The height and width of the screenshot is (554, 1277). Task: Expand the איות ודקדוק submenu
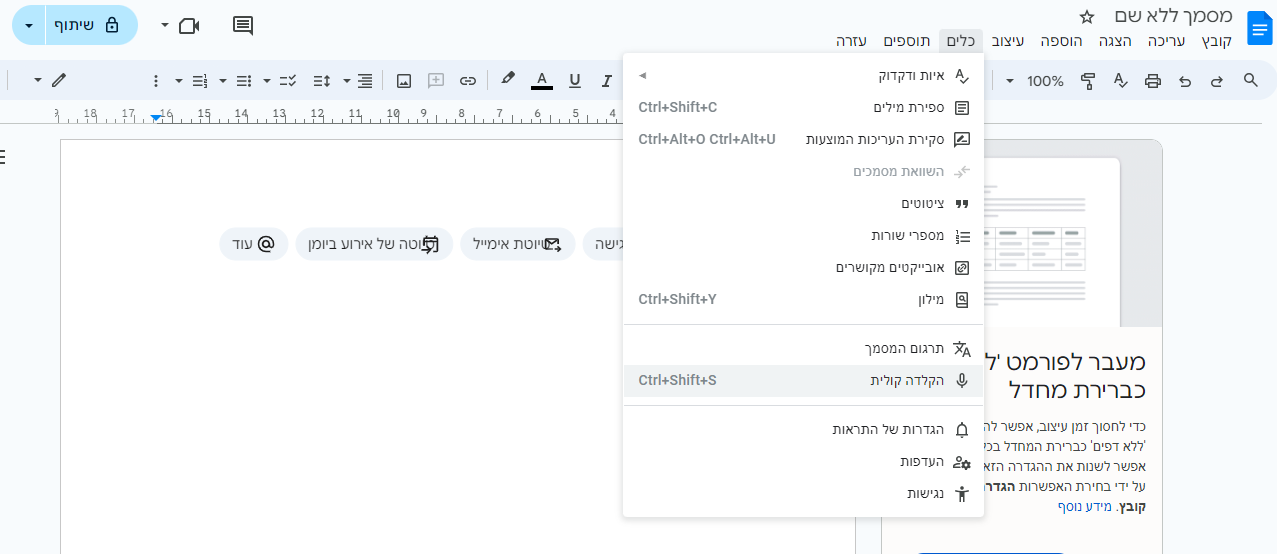803,75
